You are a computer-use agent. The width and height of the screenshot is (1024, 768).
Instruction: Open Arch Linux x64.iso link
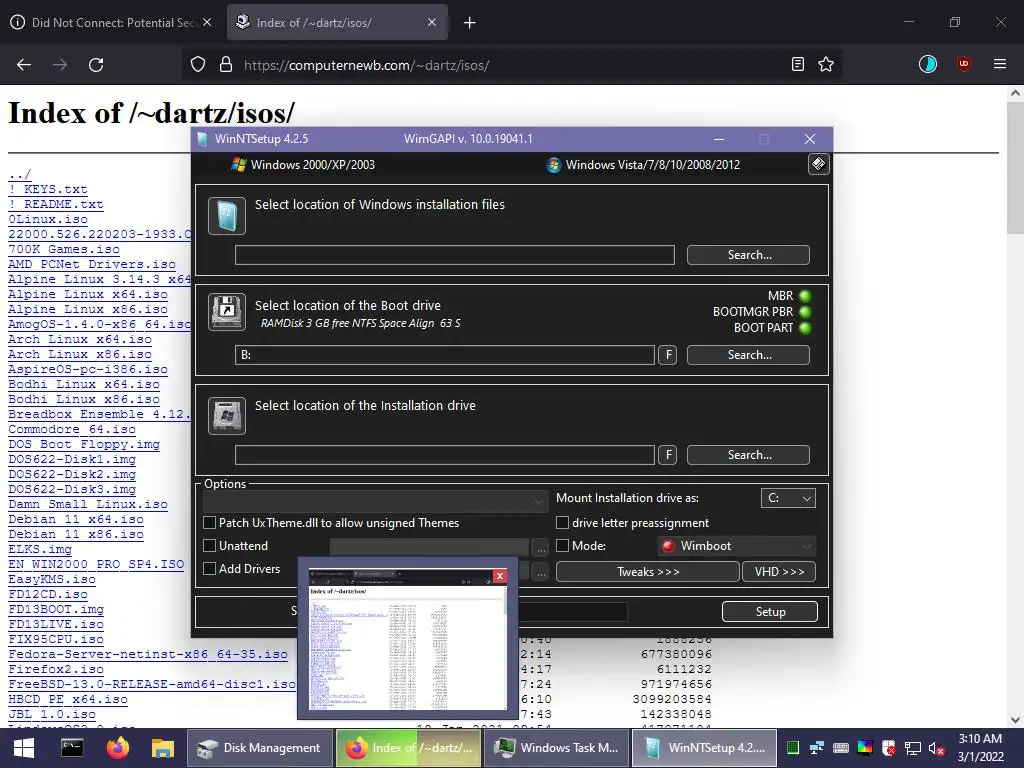point(80,339)
